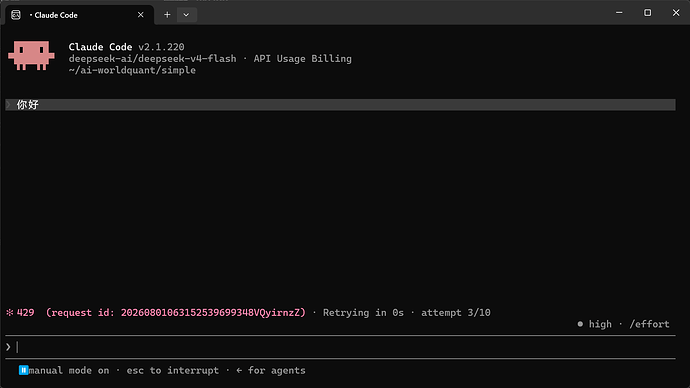Click the '← for agents' hint
This screenshot has height=388, width=690.
(x=271, y=370)
